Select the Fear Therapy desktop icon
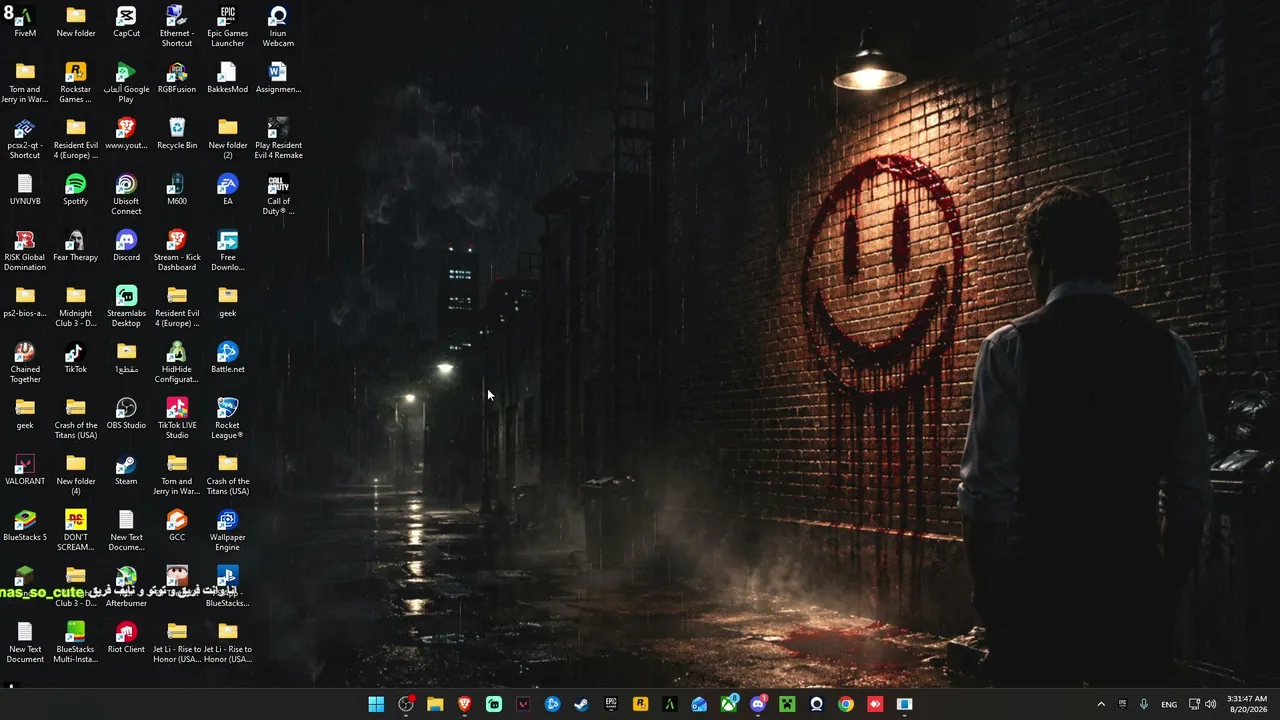The height and width of the screenshot is (720, 1280). pos(76,246)
